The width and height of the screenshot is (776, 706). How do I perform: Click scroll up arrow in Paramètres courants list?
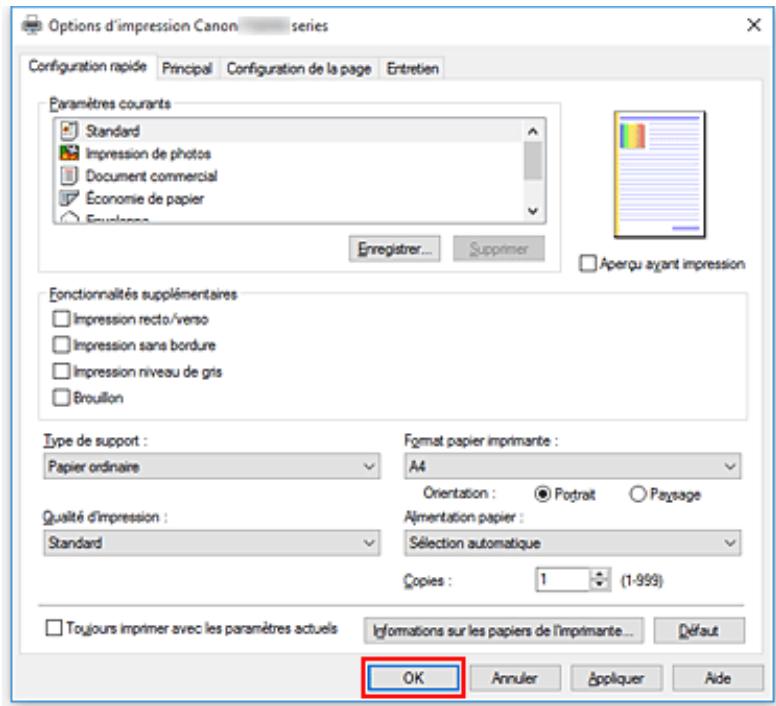coord(533,131)
